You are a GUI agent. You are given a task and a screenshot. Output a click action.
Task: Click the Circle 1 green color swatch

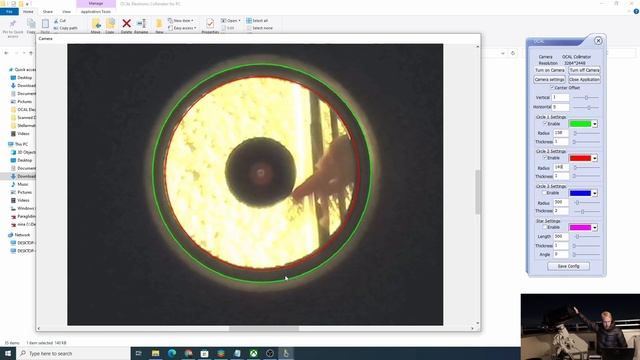click(580, 124)
